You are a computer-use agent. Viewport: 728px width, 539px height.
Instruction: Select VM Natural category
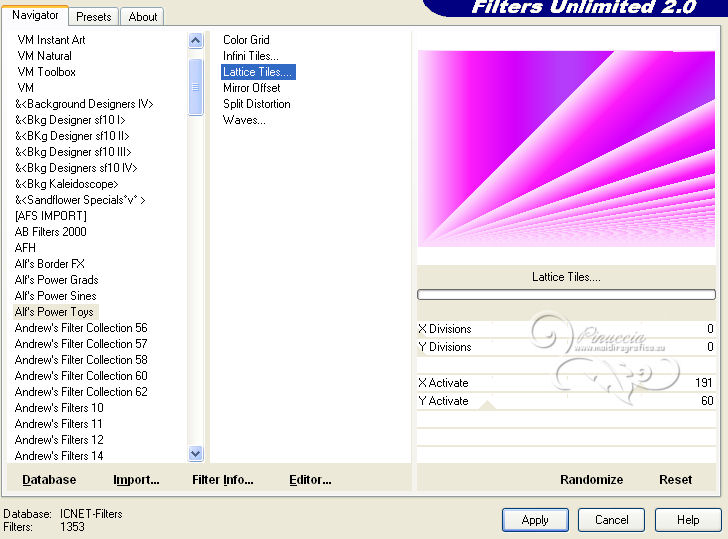pos(45,56)
